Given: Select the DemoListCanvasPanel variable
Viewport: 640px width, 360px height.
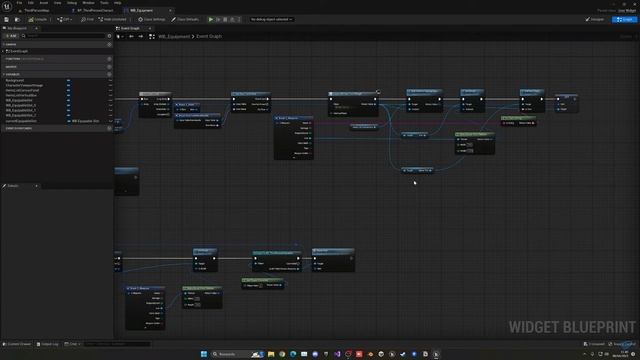Looking at the screenshot, I should pyautogui.click(x=22, y=90).
